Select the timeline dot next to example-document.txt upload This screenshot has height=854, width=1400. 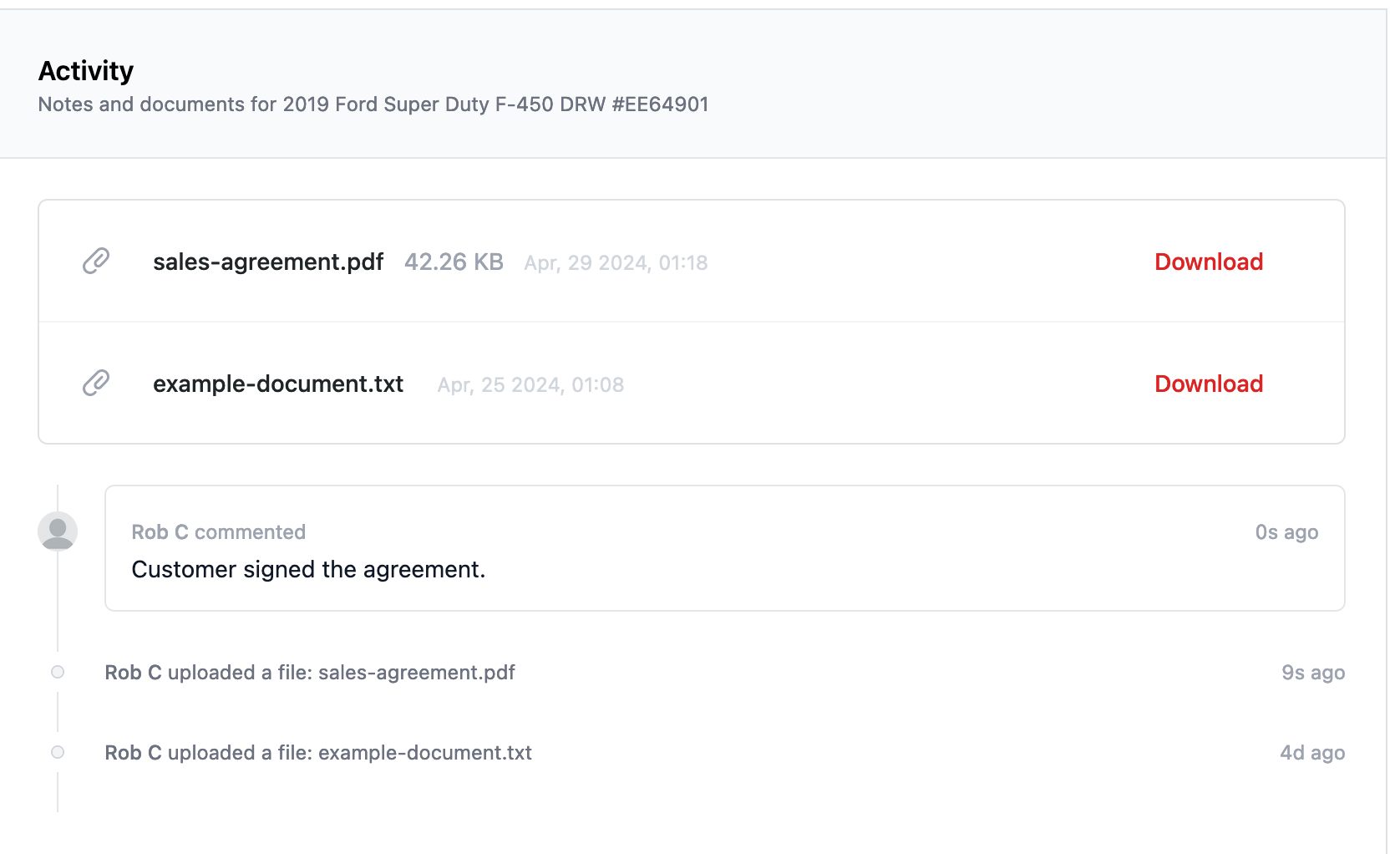[x=57, y=752]
